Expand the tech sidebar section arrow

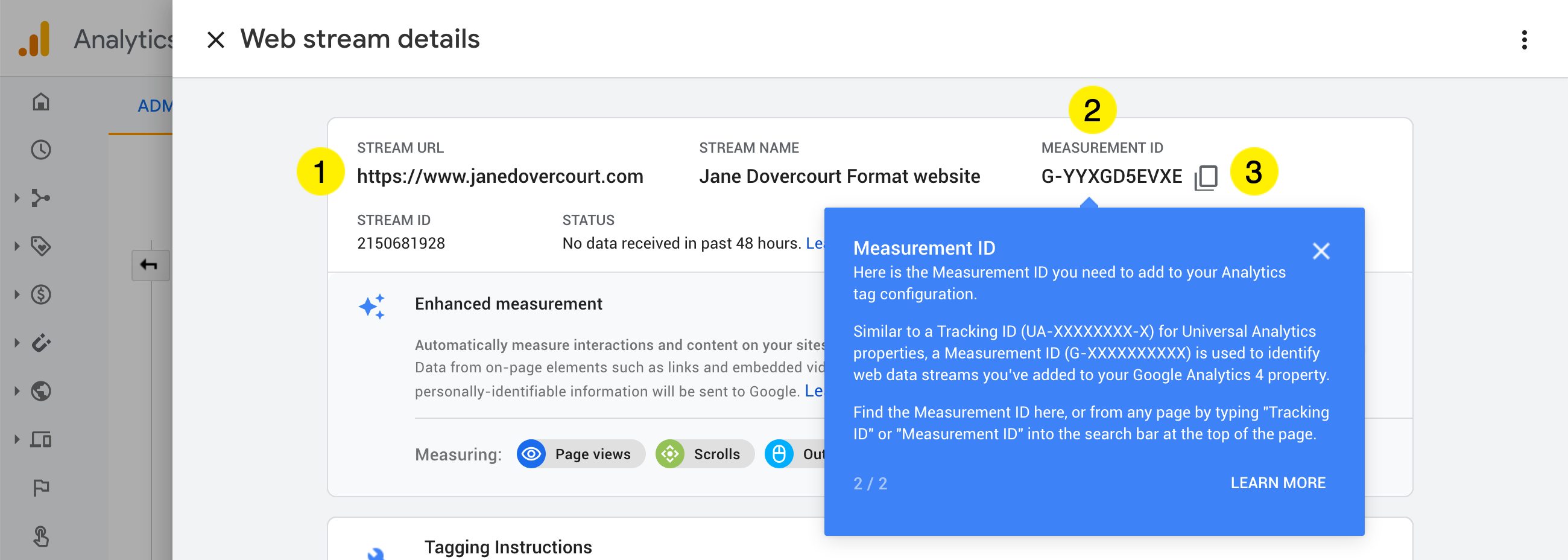point(17,439)
